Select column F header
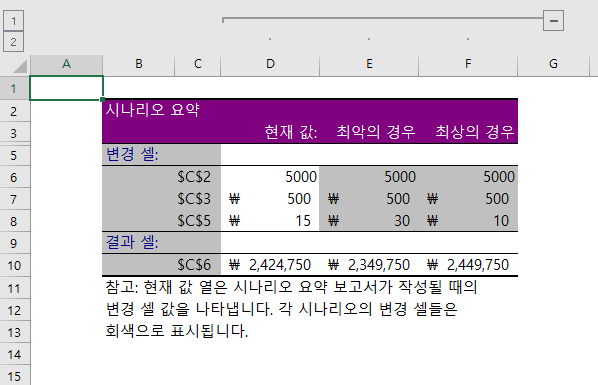Screen dimensions: 598x385 pyautogui.click(x=468, y=64)
